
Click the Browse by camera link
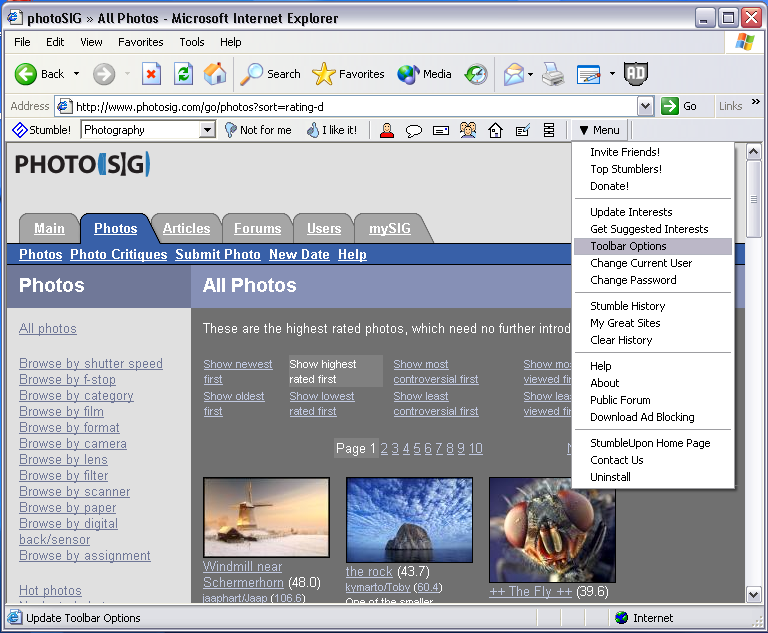coord(73,443)
